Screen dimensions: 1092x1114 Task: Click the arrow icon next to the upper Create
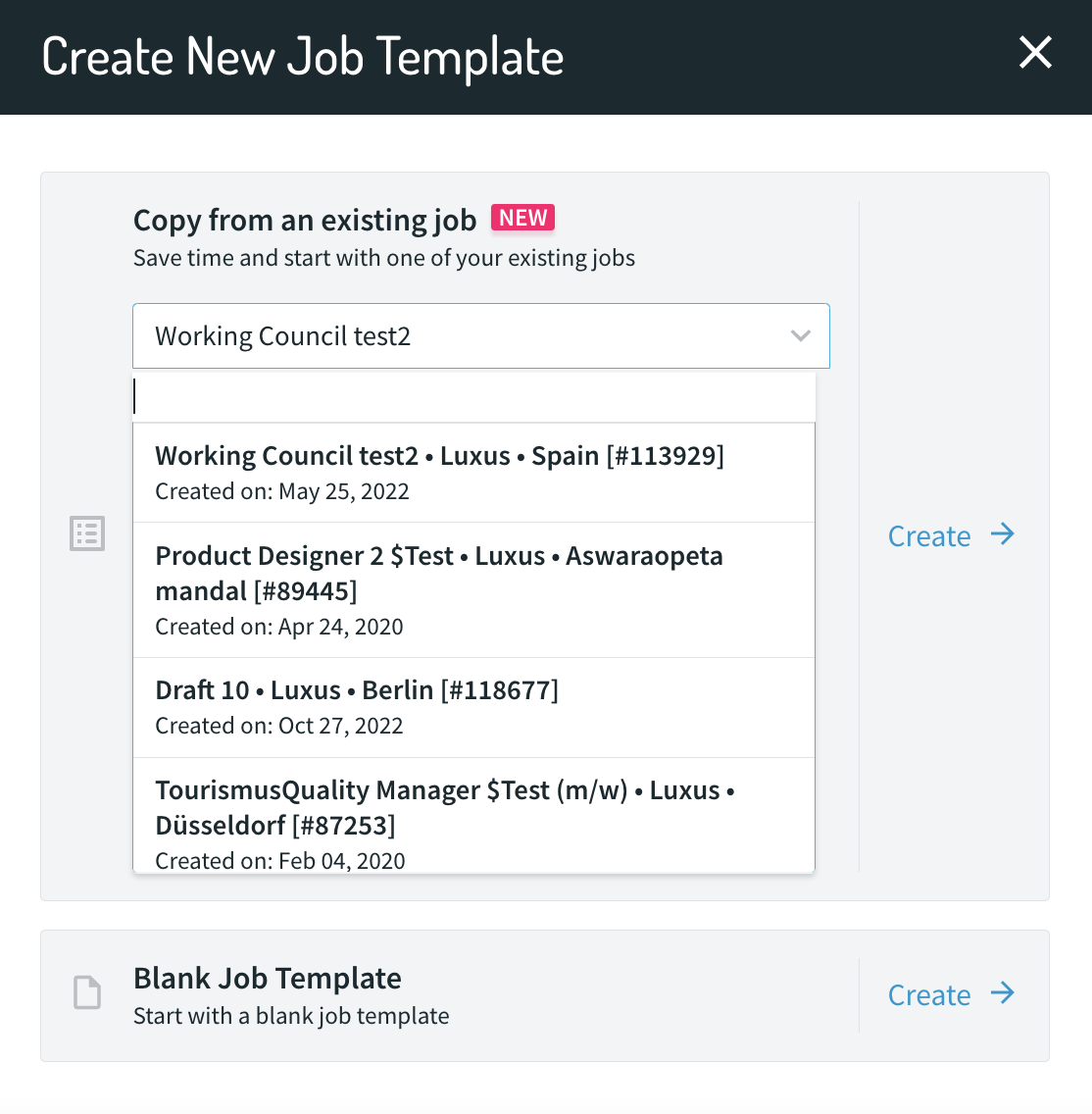[1003, 534]
